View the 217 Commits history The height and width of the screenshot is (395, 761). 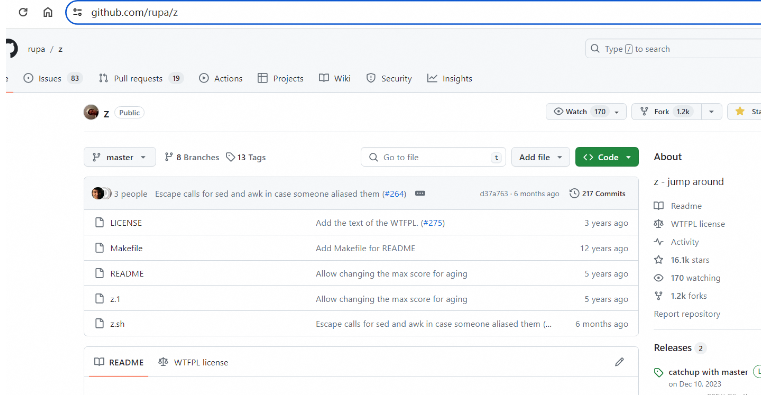point(597,193)
